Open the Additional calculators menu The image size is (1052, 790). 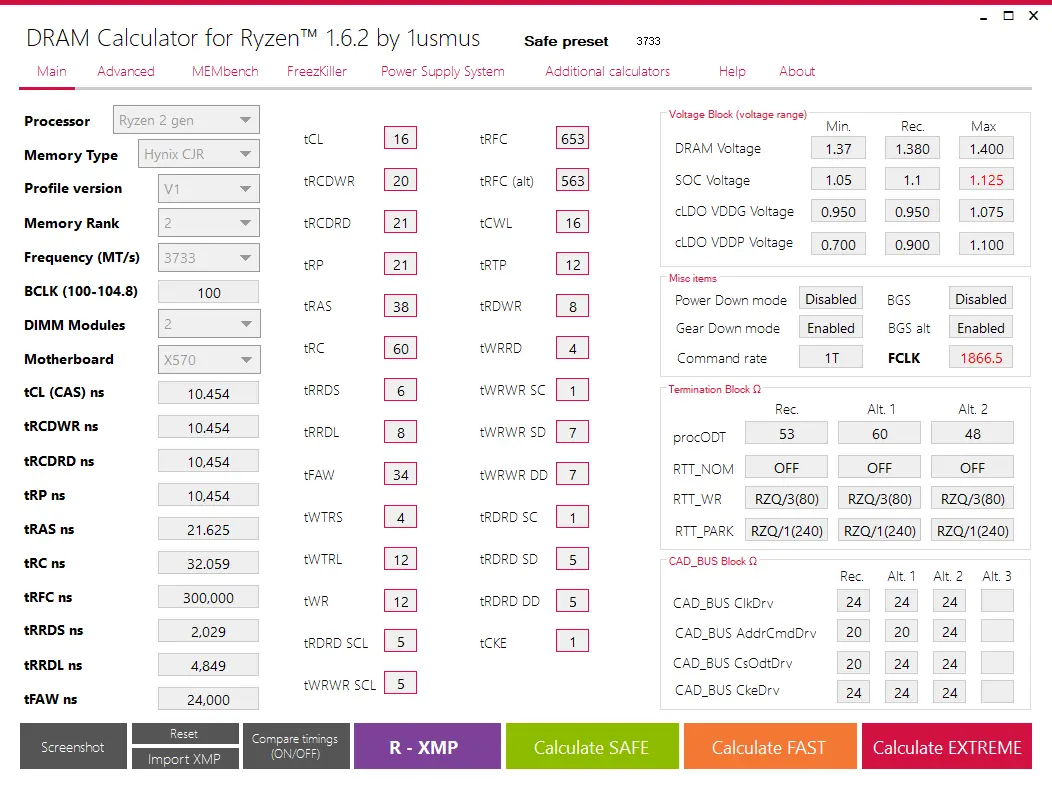point(607,71)
